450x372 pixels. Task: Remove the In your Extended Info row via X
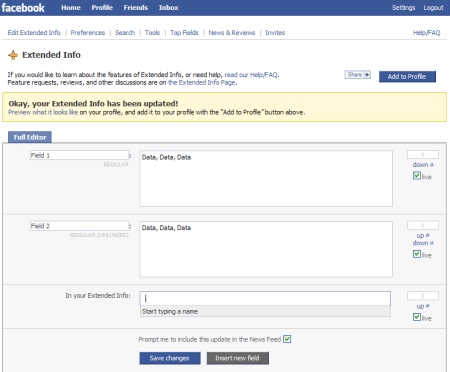[423, 296]
